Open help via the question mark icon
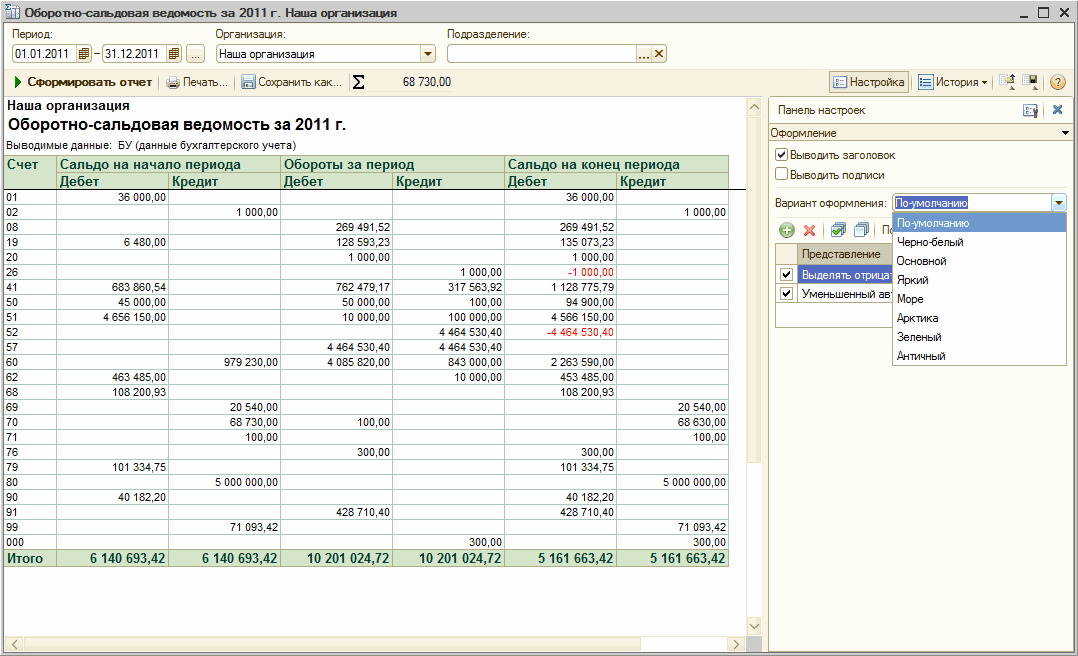The image size is (1078, 656). (x=1057, y=82)
